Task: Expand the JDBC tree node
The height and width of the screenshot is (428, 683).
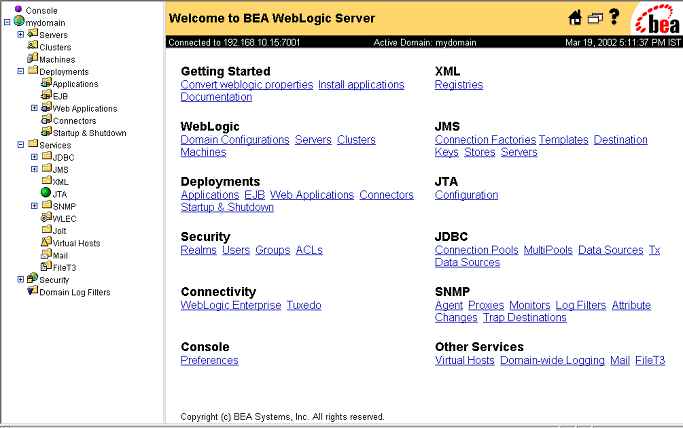Action: [34, 157]
